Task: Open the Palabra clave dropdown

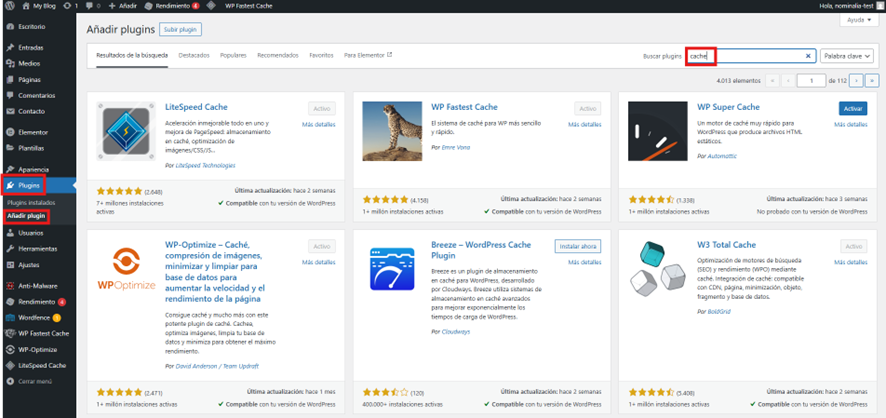Action: pos(846,56)
